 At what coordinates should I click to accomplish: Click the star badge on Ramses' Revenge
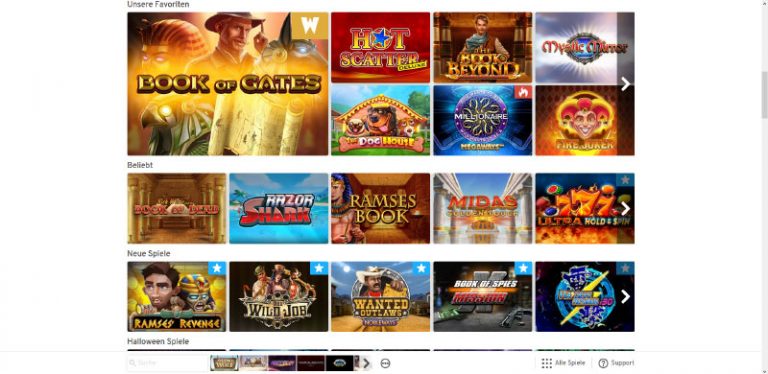217,268
